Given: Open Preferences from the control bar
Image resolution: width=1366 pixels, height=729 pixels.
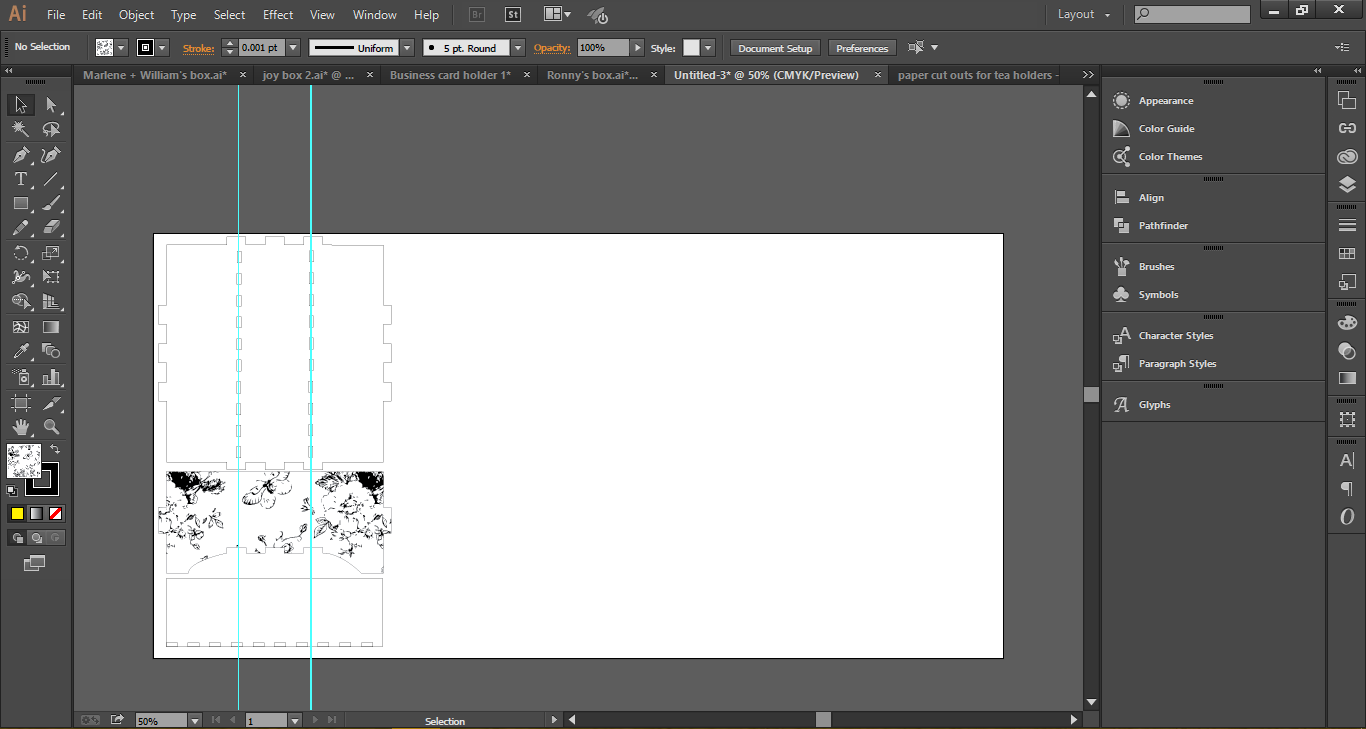Looking at the screenshot, I should 861,48.
